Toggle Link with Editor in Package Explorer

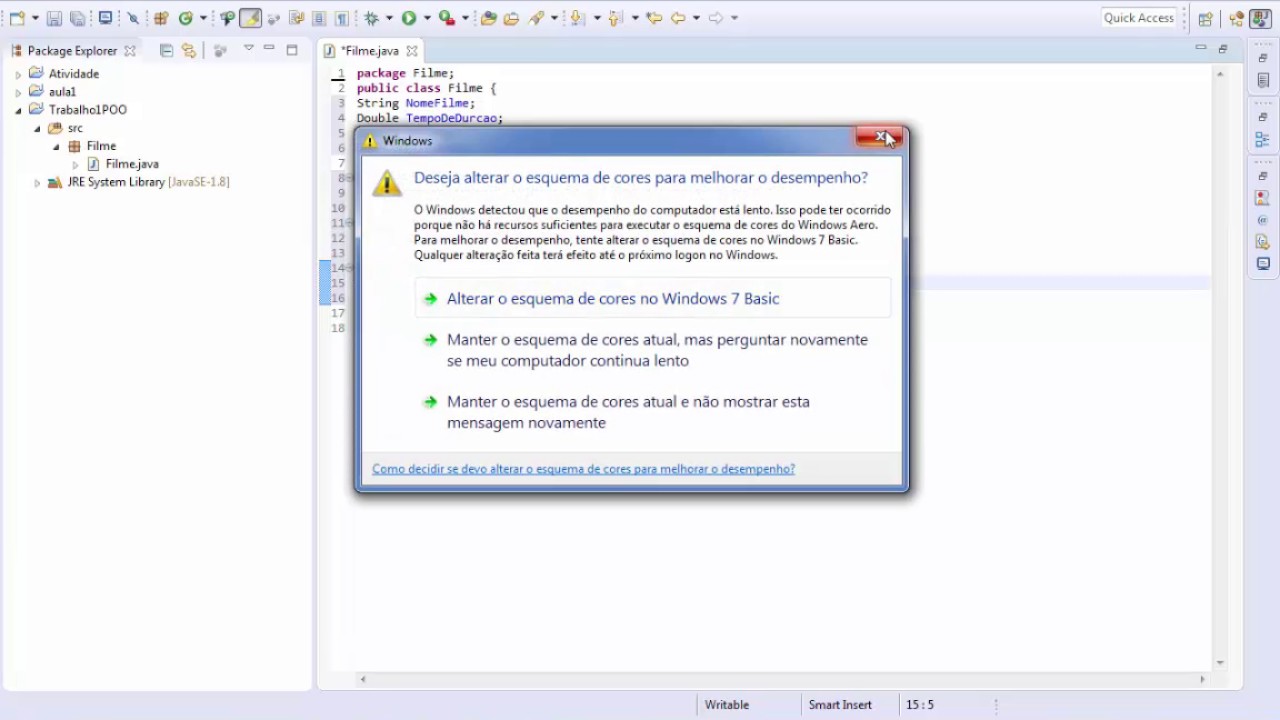click(x=188, y=50)
